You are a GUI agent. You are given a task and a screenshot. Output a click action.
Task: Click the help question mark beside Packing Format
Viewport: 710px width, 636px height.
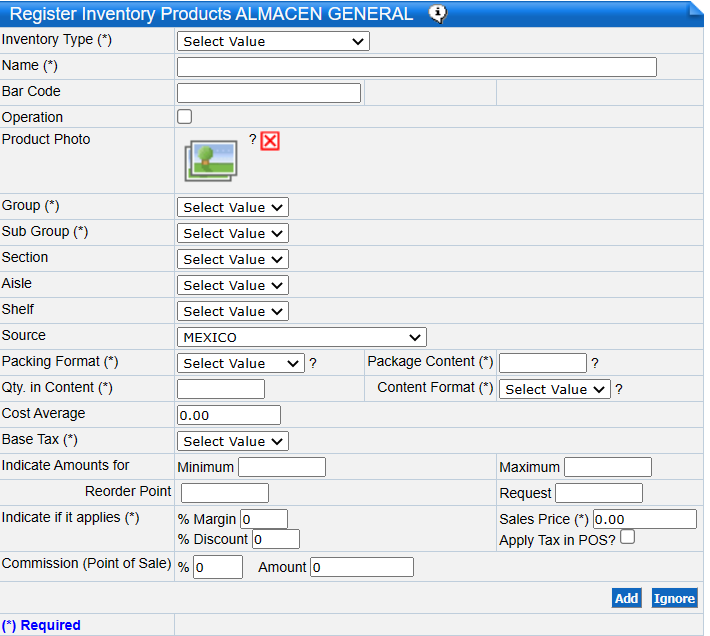click(x=313, y=364)
